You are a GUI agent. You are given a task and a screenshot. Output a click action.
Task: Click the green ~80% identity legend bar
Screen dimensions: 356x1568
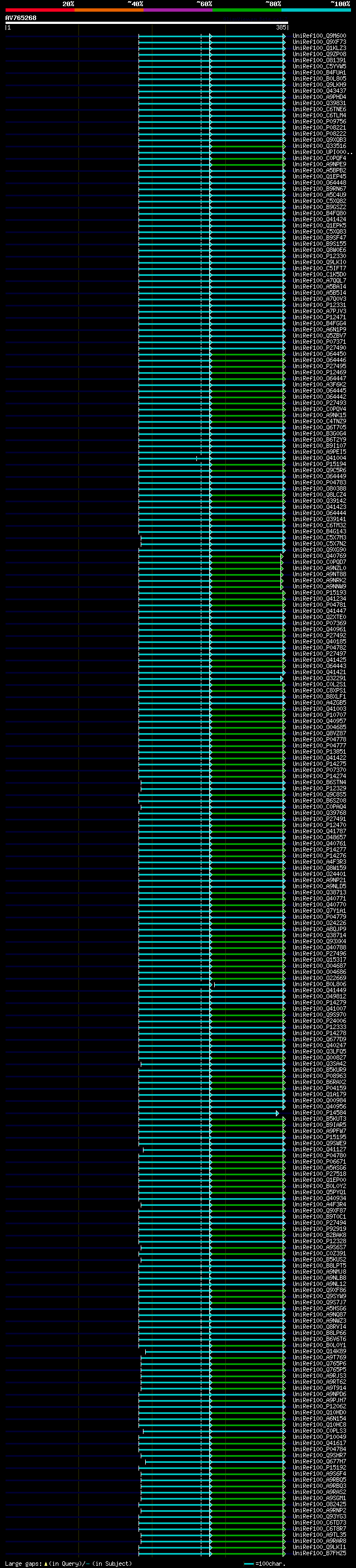click(247, 10)
